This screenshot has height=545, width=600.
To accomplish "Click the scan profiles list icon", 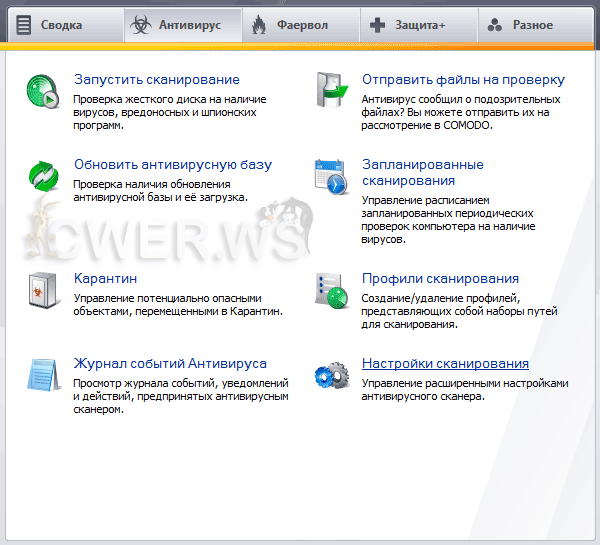I will point(331,290).
